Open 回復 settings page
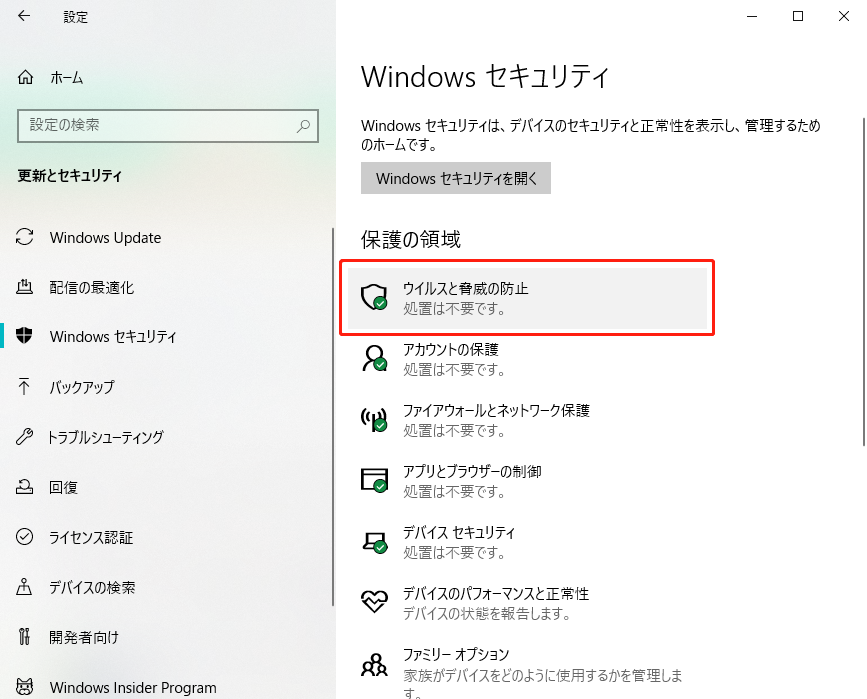The height and width of the screenshot is (699, 867). tap(62, 487)
